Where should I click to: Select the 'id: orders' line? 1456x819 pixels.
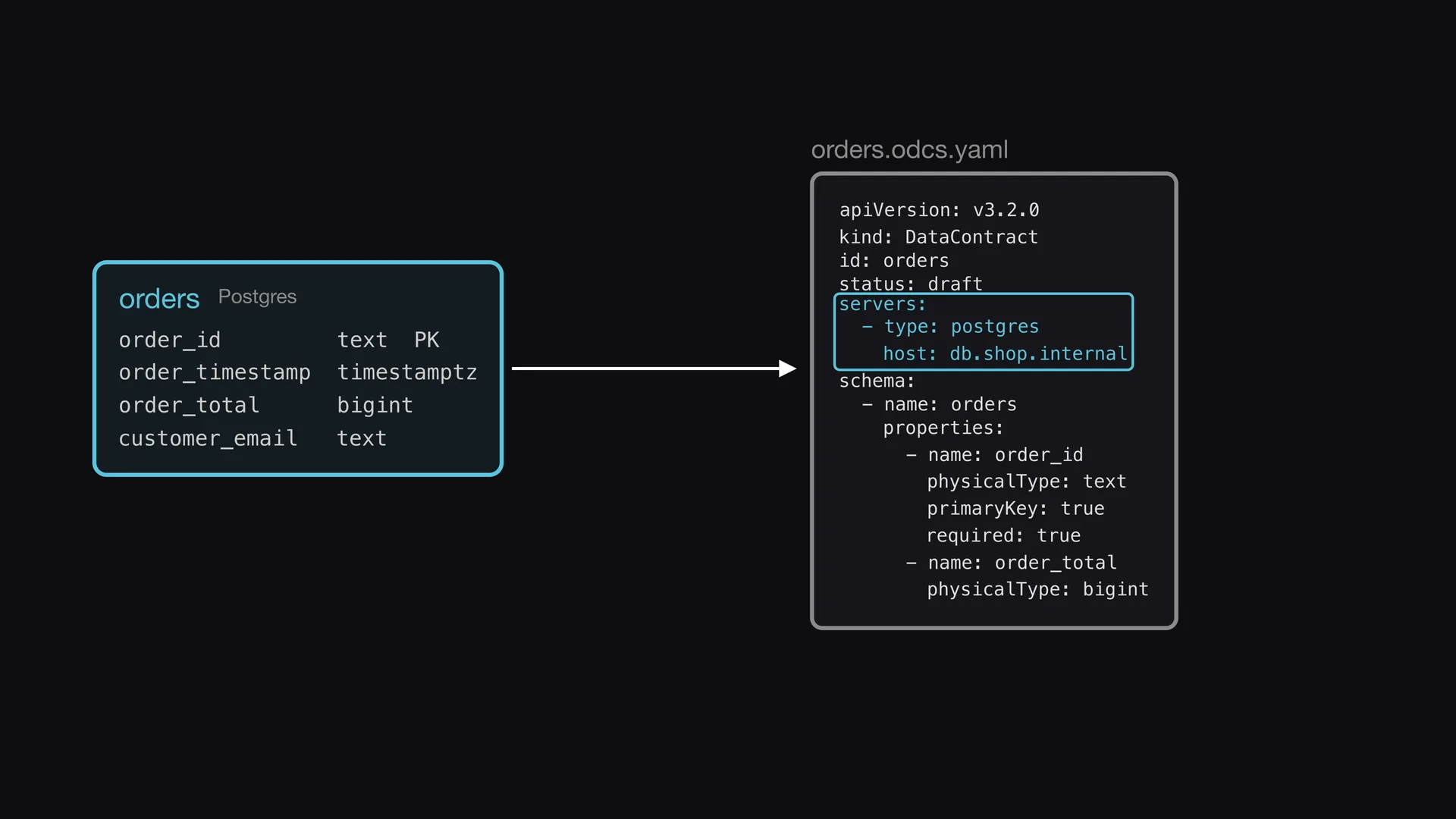[893, 261]
